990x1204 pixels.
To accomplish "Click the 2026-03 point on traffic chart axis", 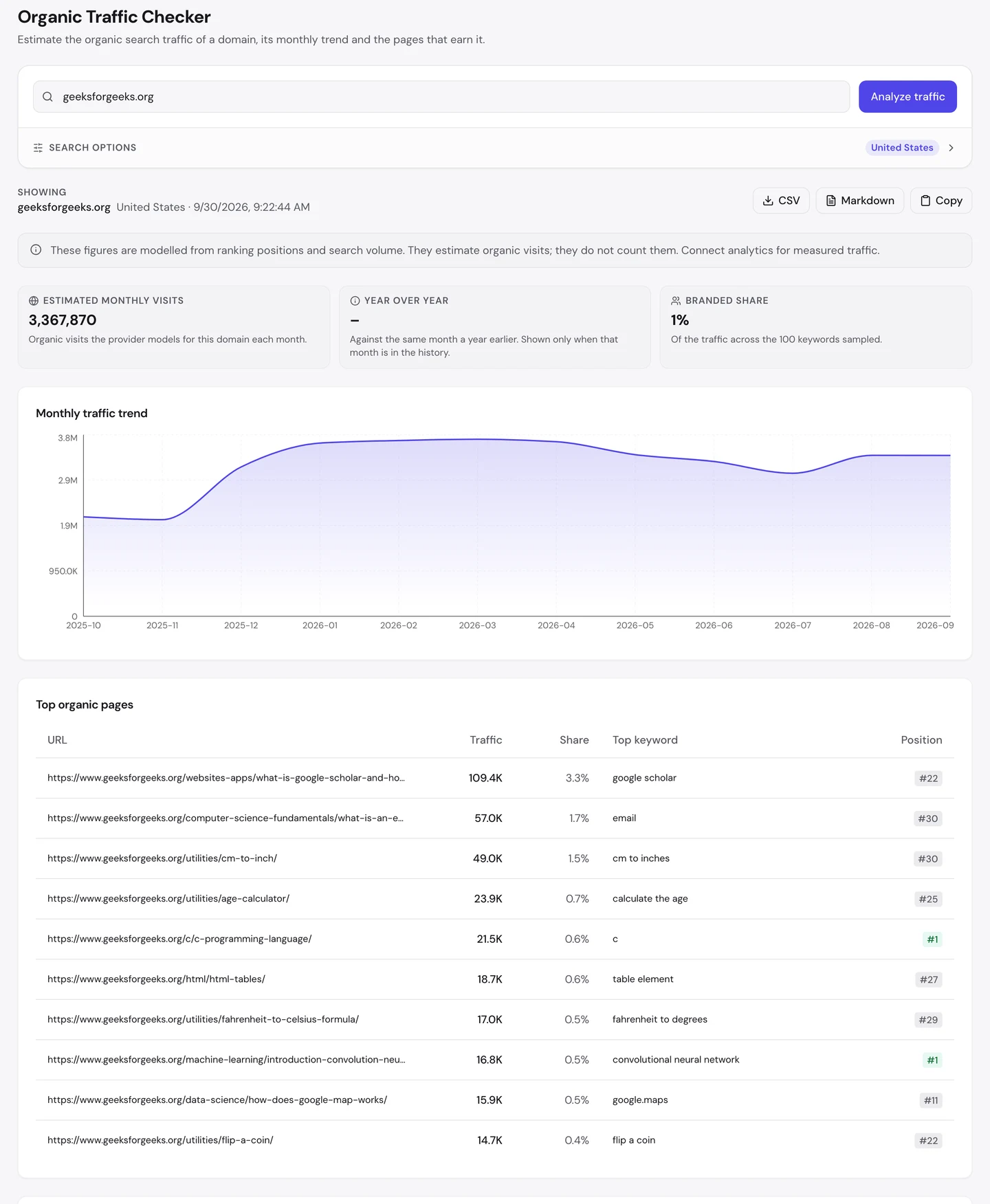I will pyautogui.click(x=477, y=625).
